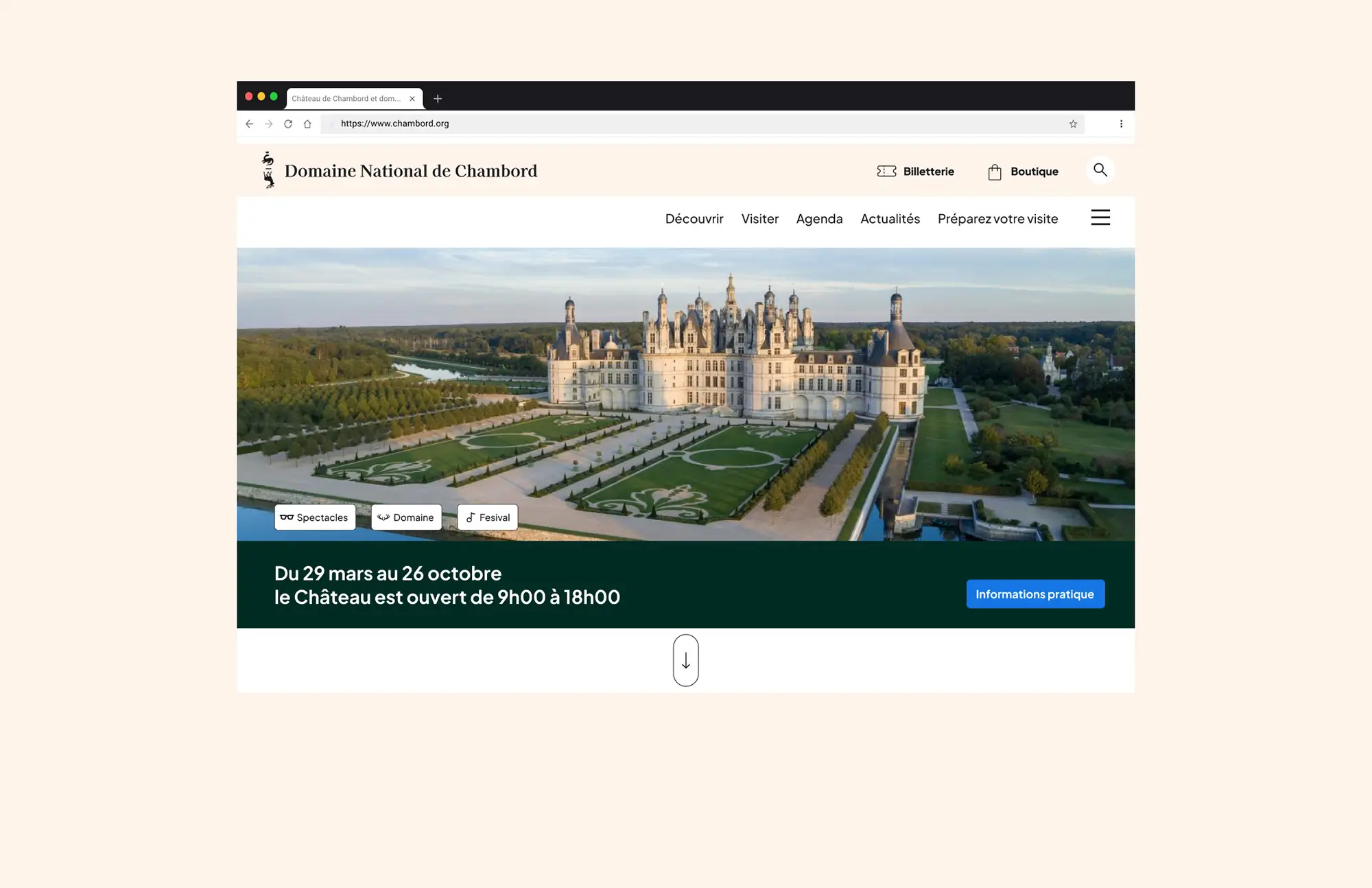This screenshot has width=1372, height=888.
Task: Expand the Découvrir navigation section
Action: pos(694,218)
